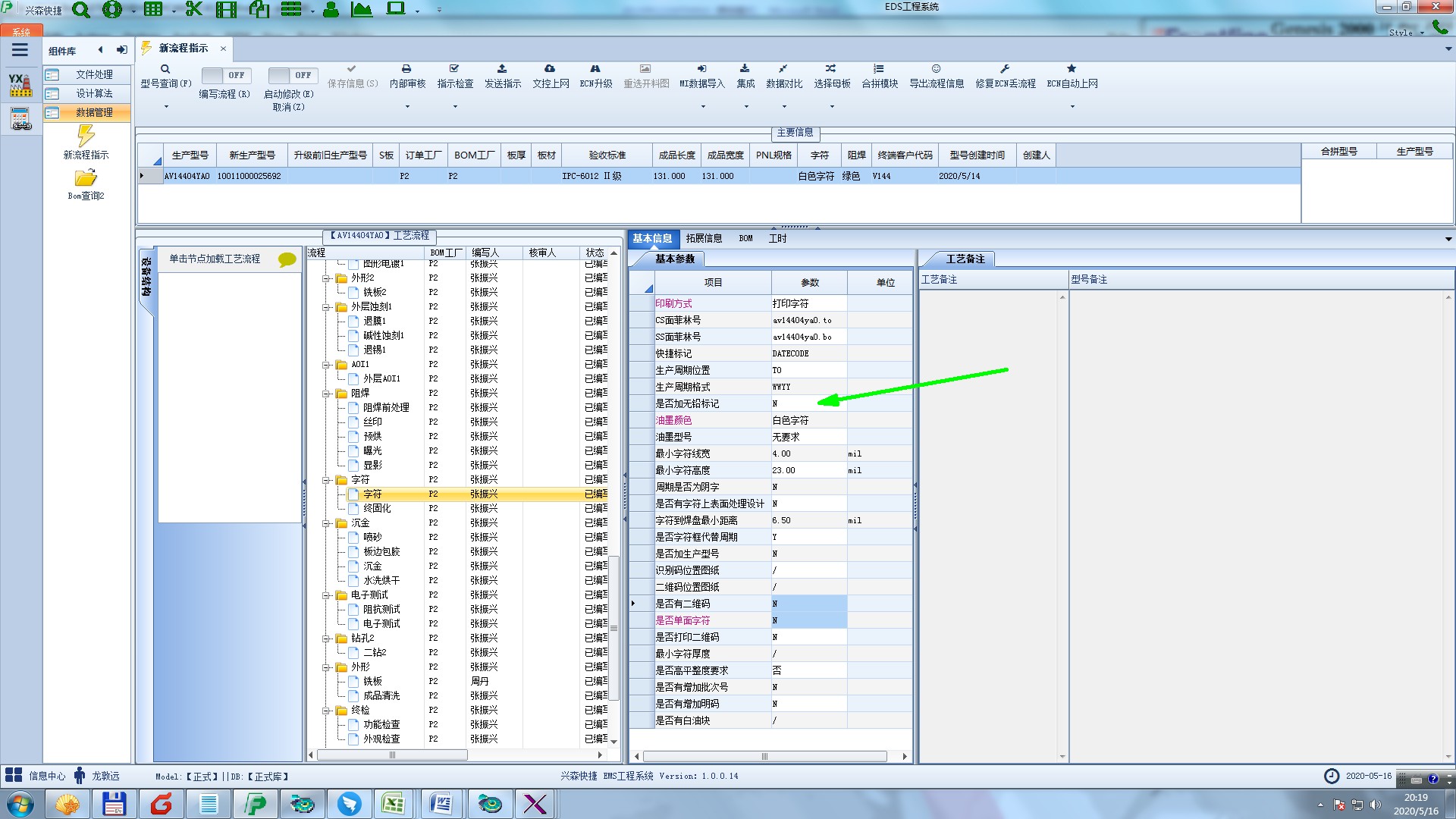The width and height of the screenshot is (1456, 819).
Task: Open dropdown arrow under MI数据导入
Action: click(x=702, y=106)
